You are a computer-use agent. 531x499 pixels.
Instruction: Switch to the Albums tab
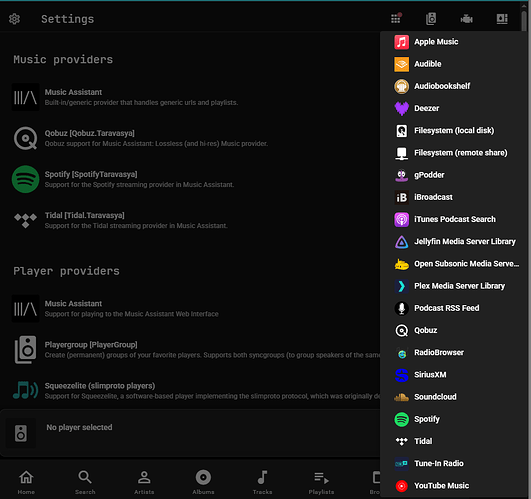point(203,482)
